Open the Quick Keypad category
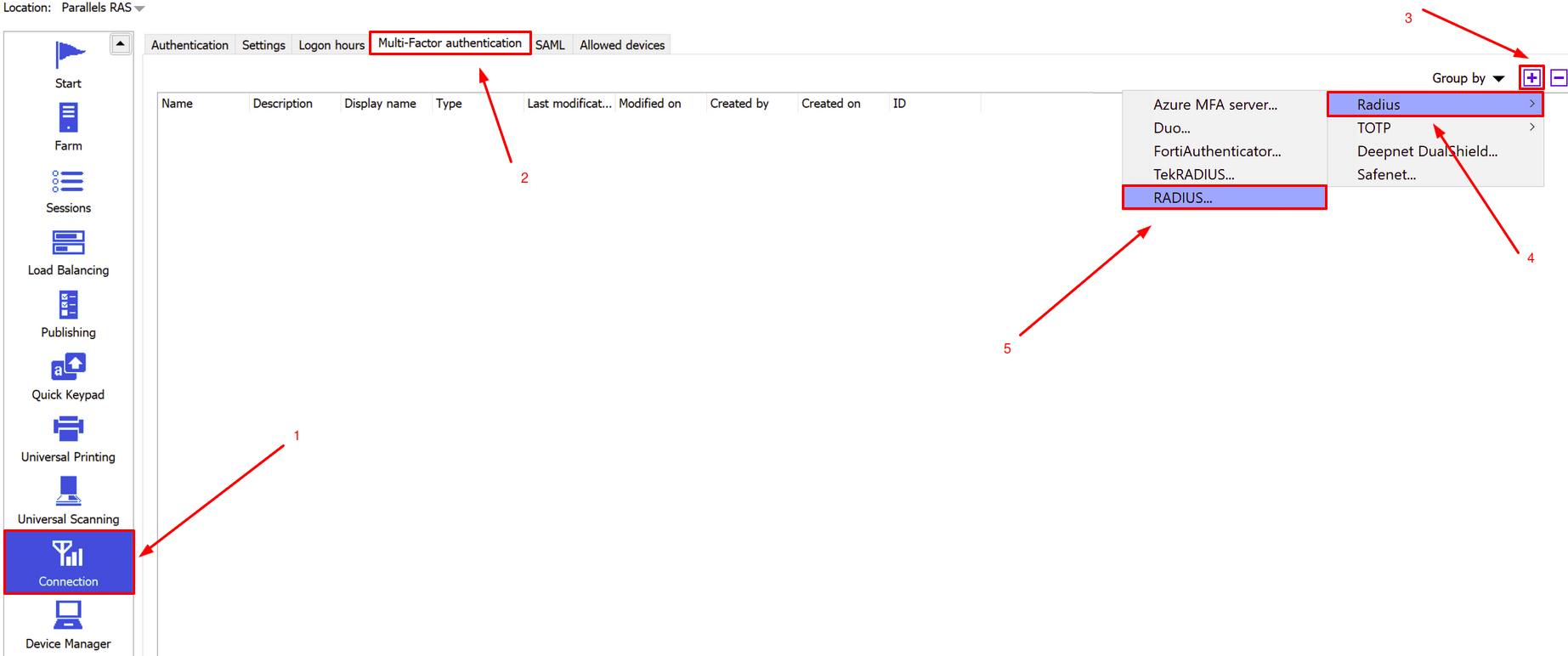The width and height of the screenshot is (1568, 656). coord(68,376)
